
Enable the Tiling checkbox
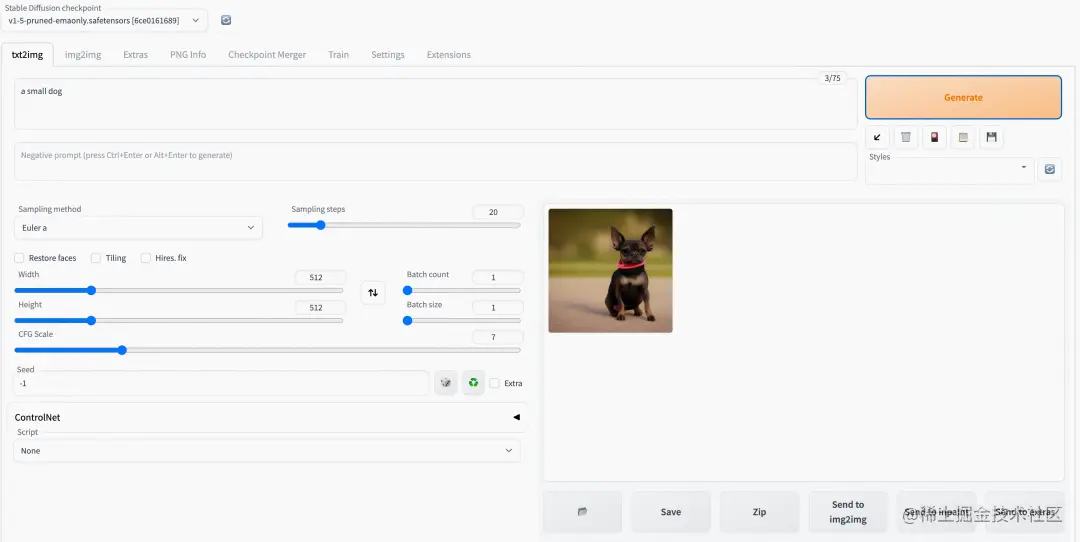coord(96,258)
